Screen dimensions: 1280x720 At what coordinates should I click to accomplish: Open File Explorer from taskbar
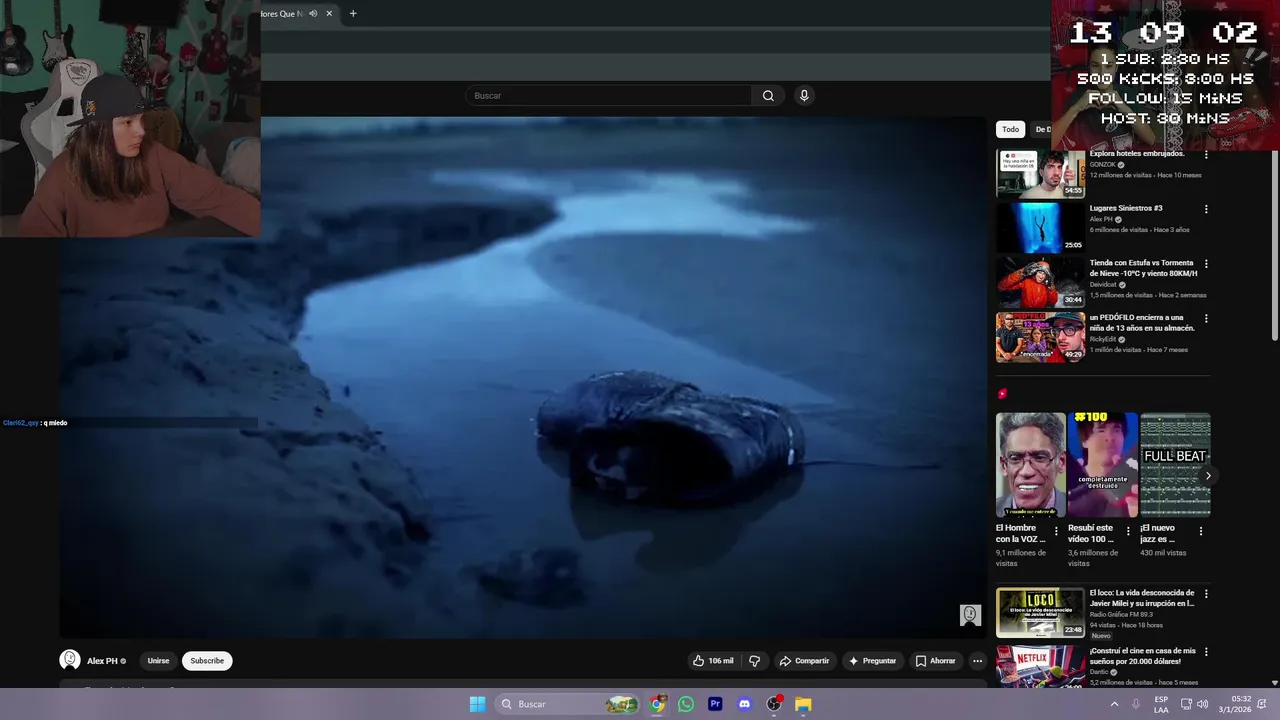click(803, 704)
